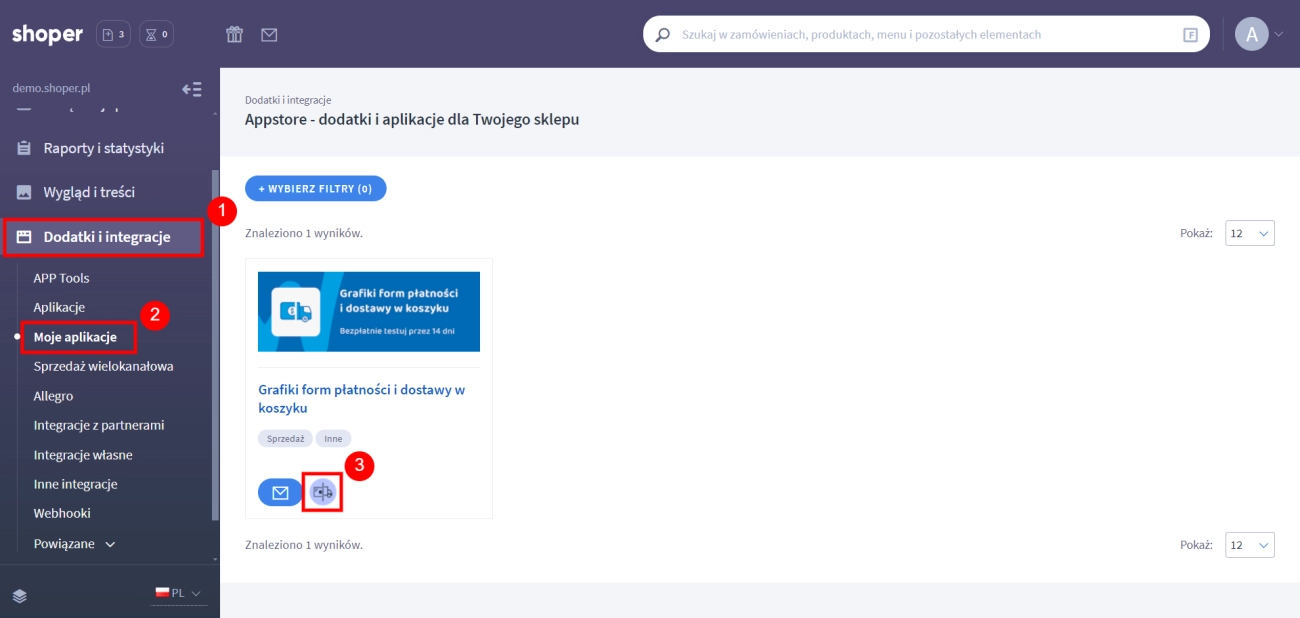Click the blue envelope button on the app card

[x=280, y=492]
